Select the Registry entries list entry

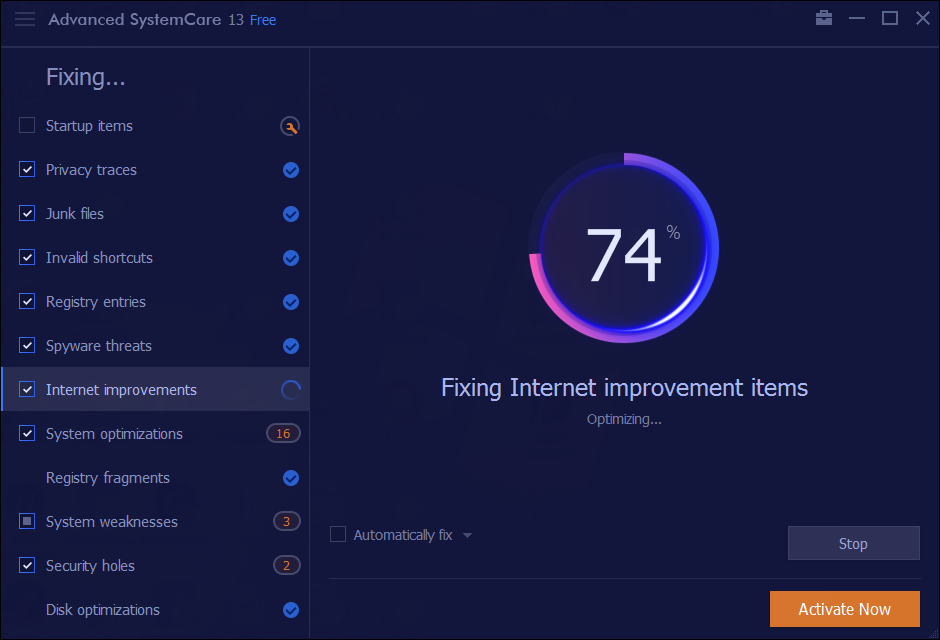pos(155,302)
